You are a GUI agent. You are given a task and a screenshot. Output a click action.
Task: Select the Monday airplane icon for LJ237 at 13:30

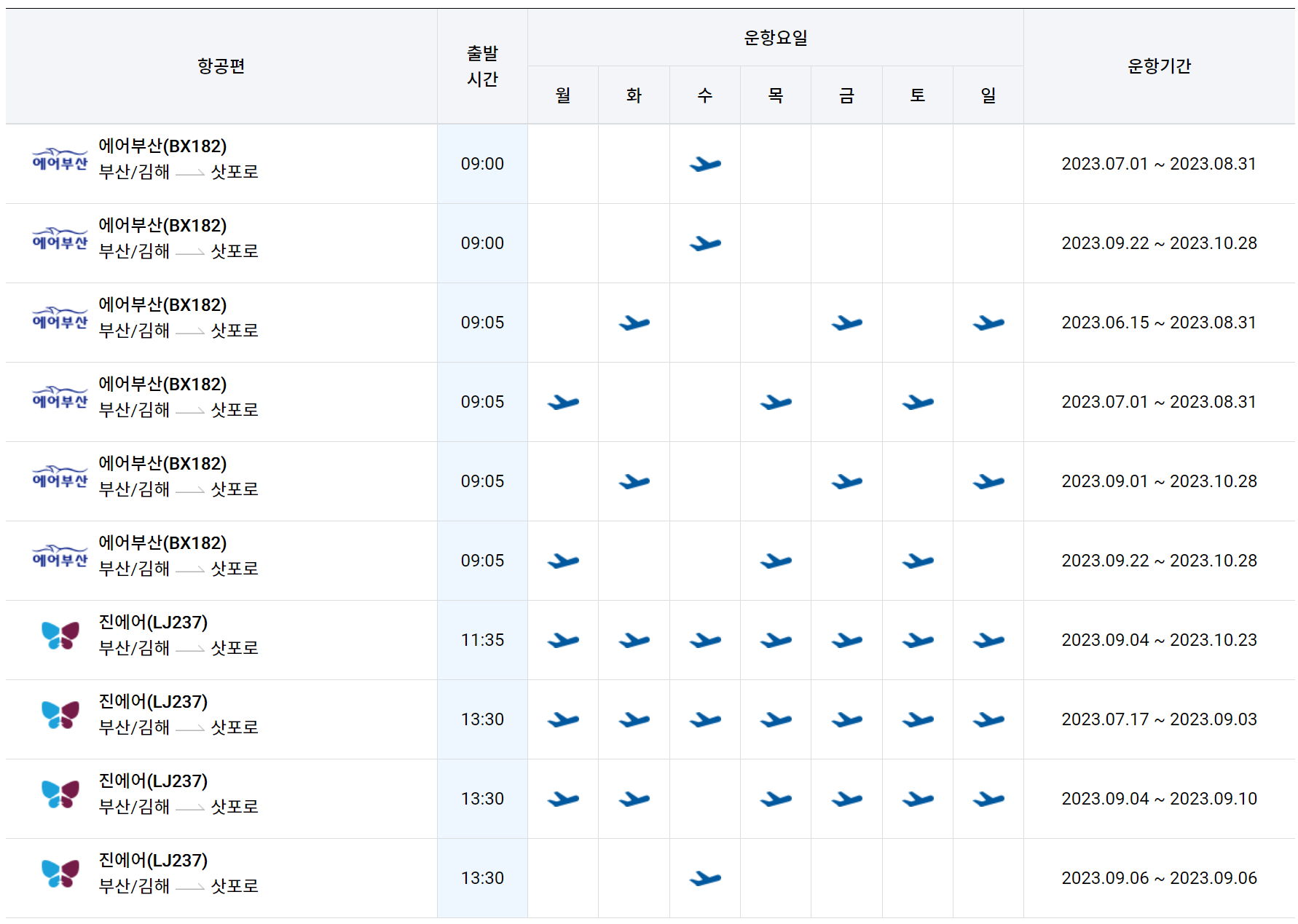click(562, 719)
